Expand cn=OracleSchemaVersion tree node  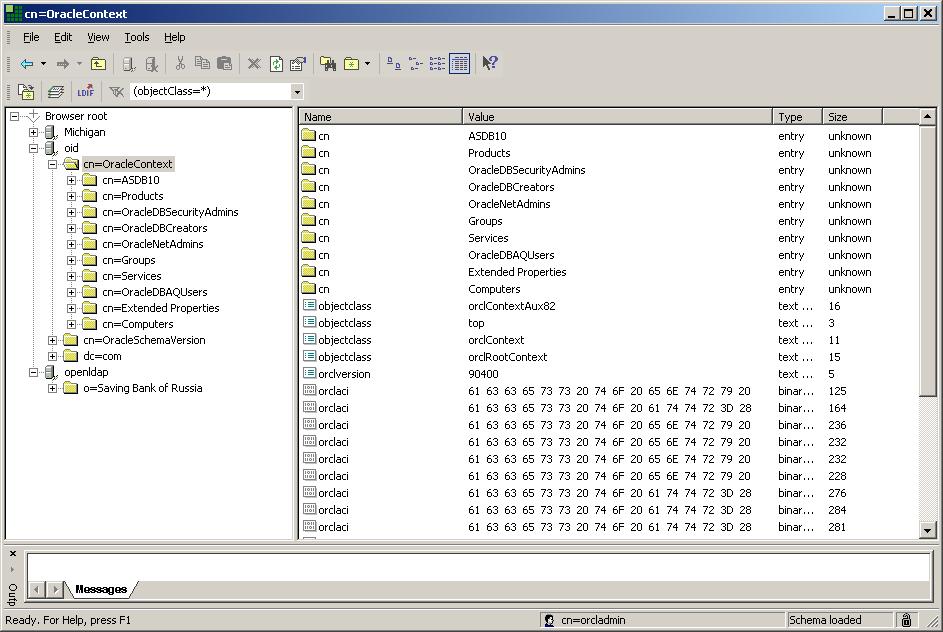pos(52,340)
